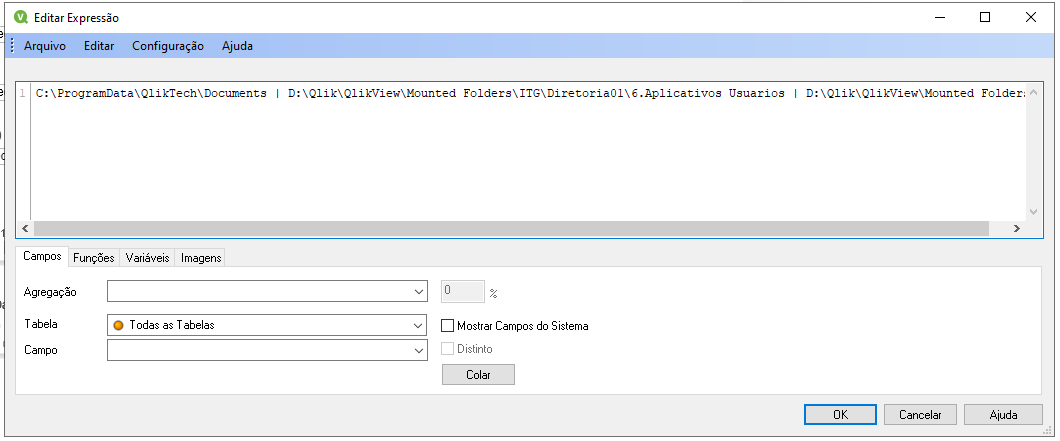1060x441 pixels.
Task: Click the menu bar grip handle
Action: pos(12,46)
